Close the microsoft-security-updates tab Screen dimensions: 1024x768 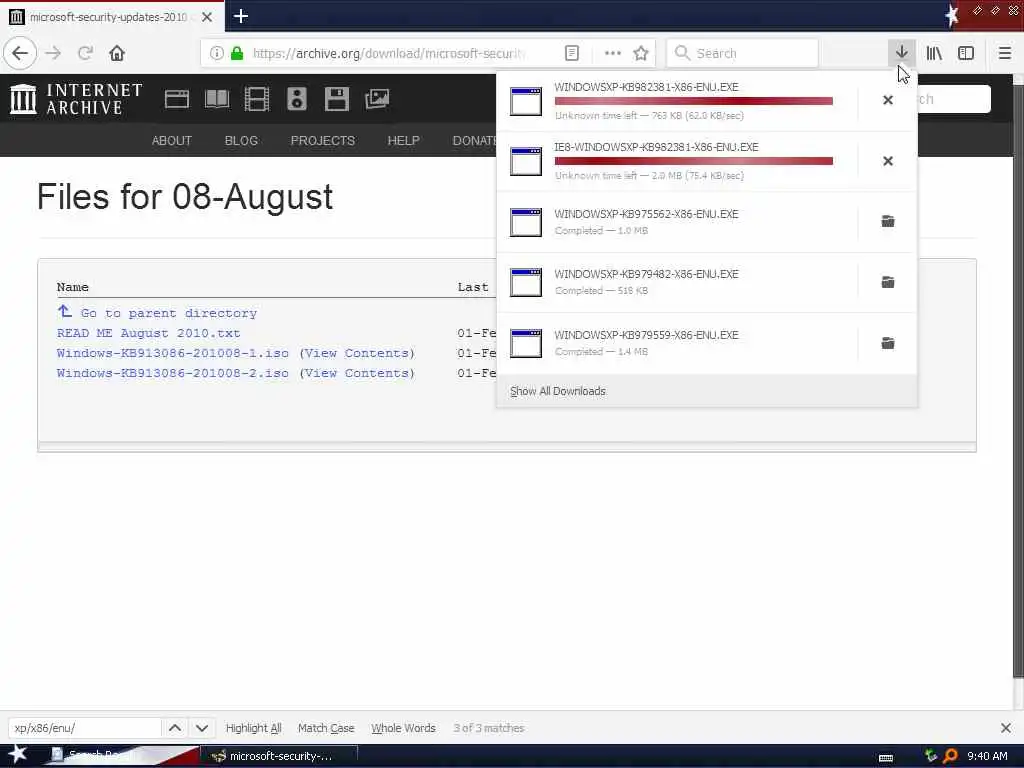pyautogui.click(x=207, y=17)
